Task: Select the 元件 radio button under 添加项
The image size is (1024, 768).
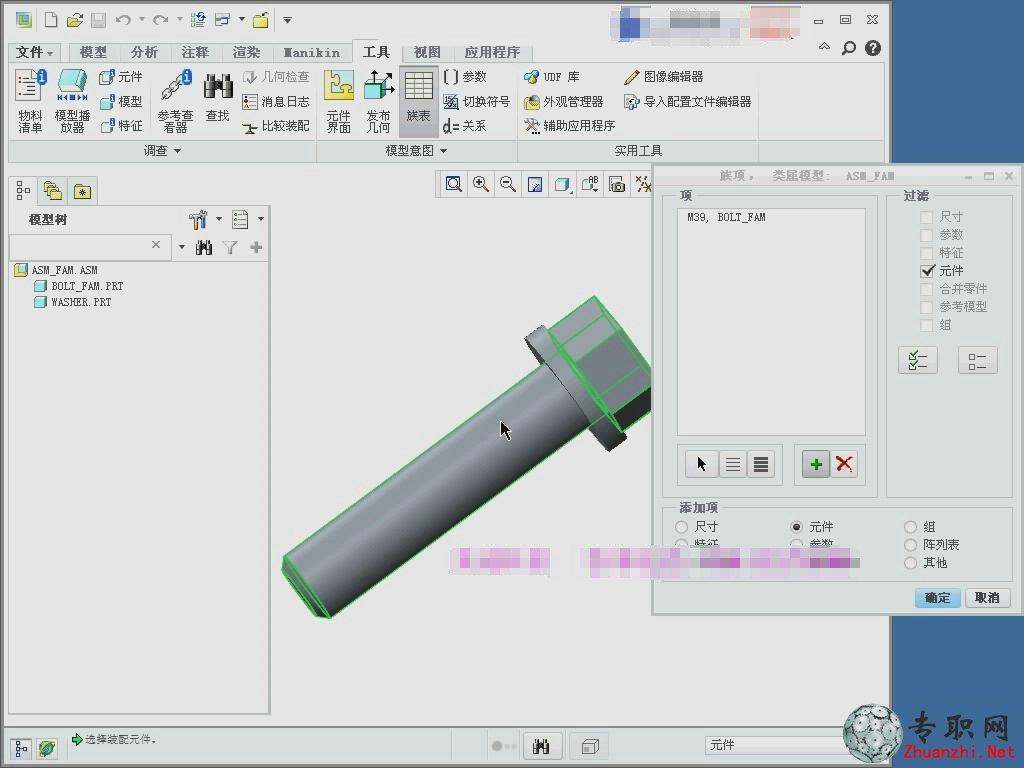Action: click(796, 526)
